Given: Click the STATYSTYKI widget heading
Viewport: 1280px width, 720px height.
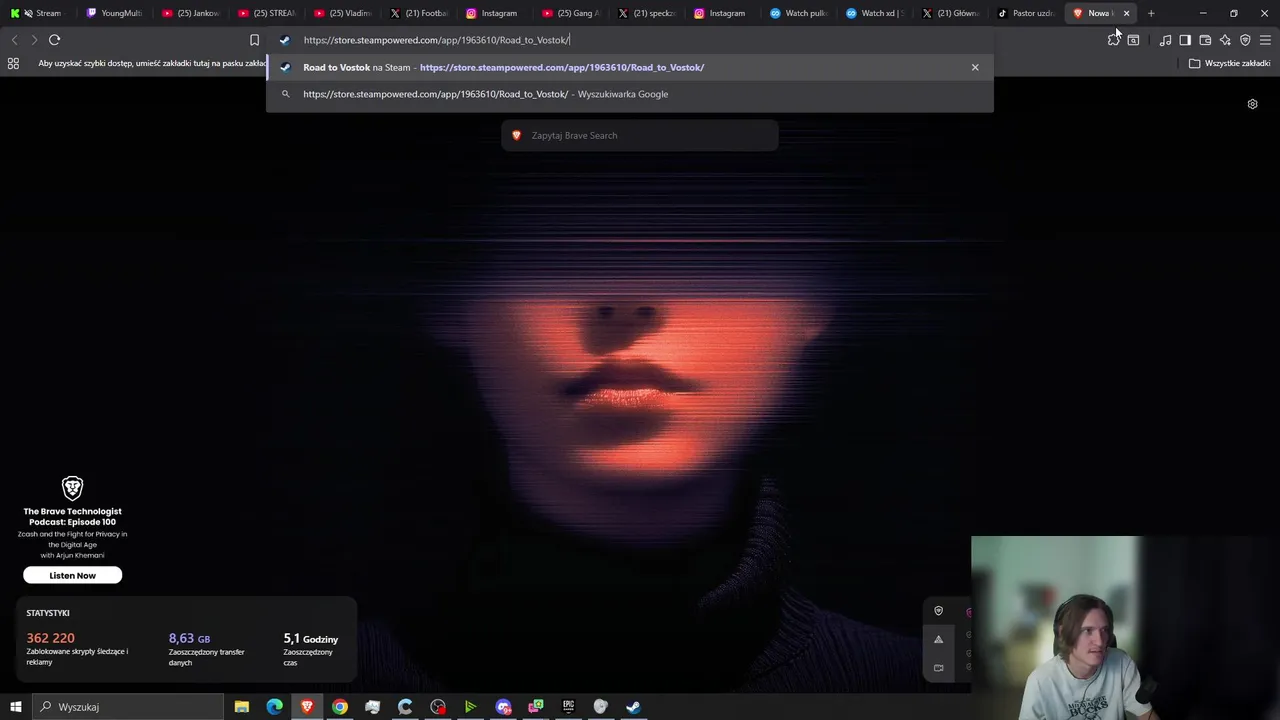Looking at the screenshot, I should coord(48,613).
